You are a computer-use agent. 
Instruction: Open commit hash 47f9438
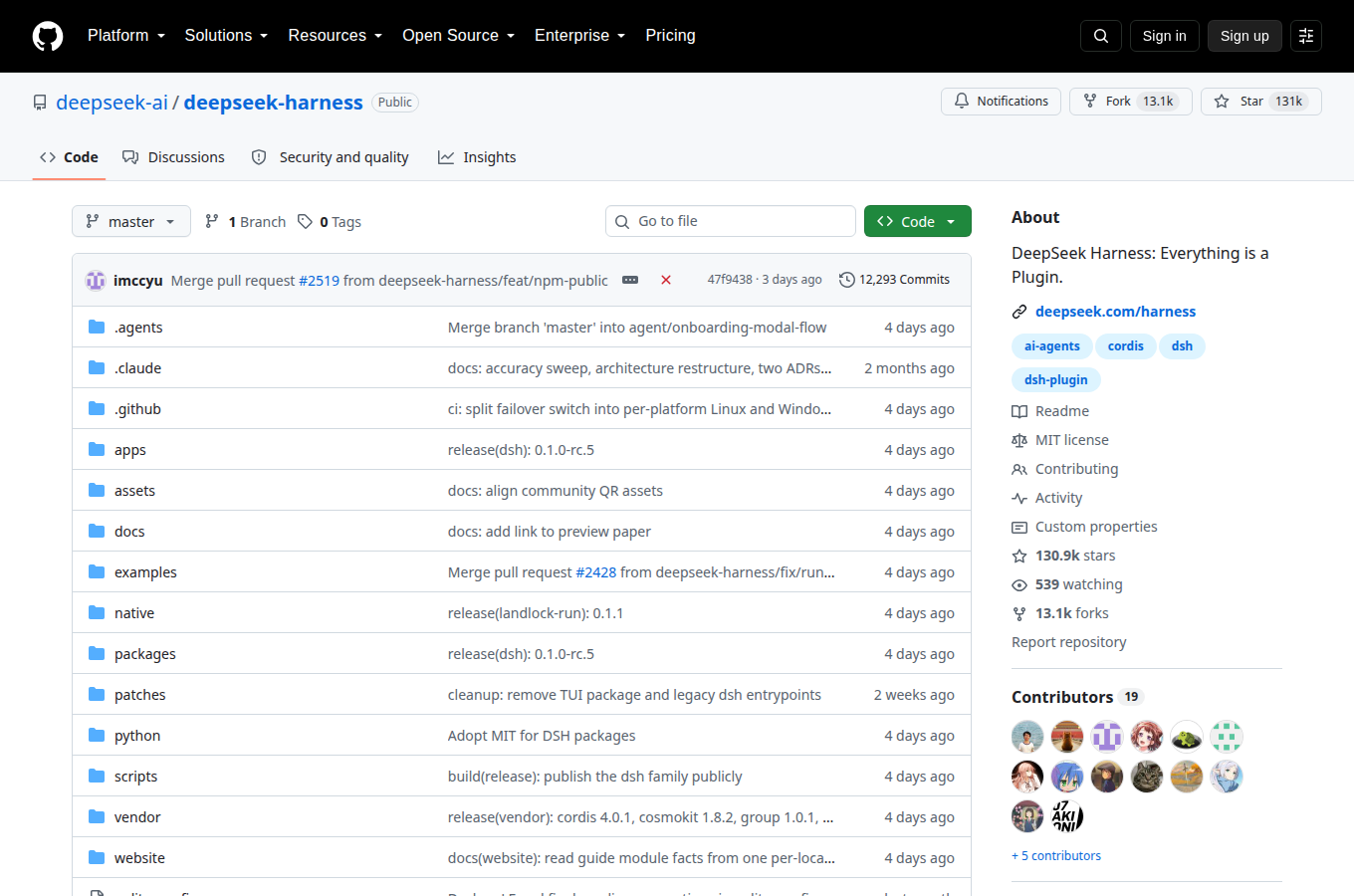tap(730, 280)
